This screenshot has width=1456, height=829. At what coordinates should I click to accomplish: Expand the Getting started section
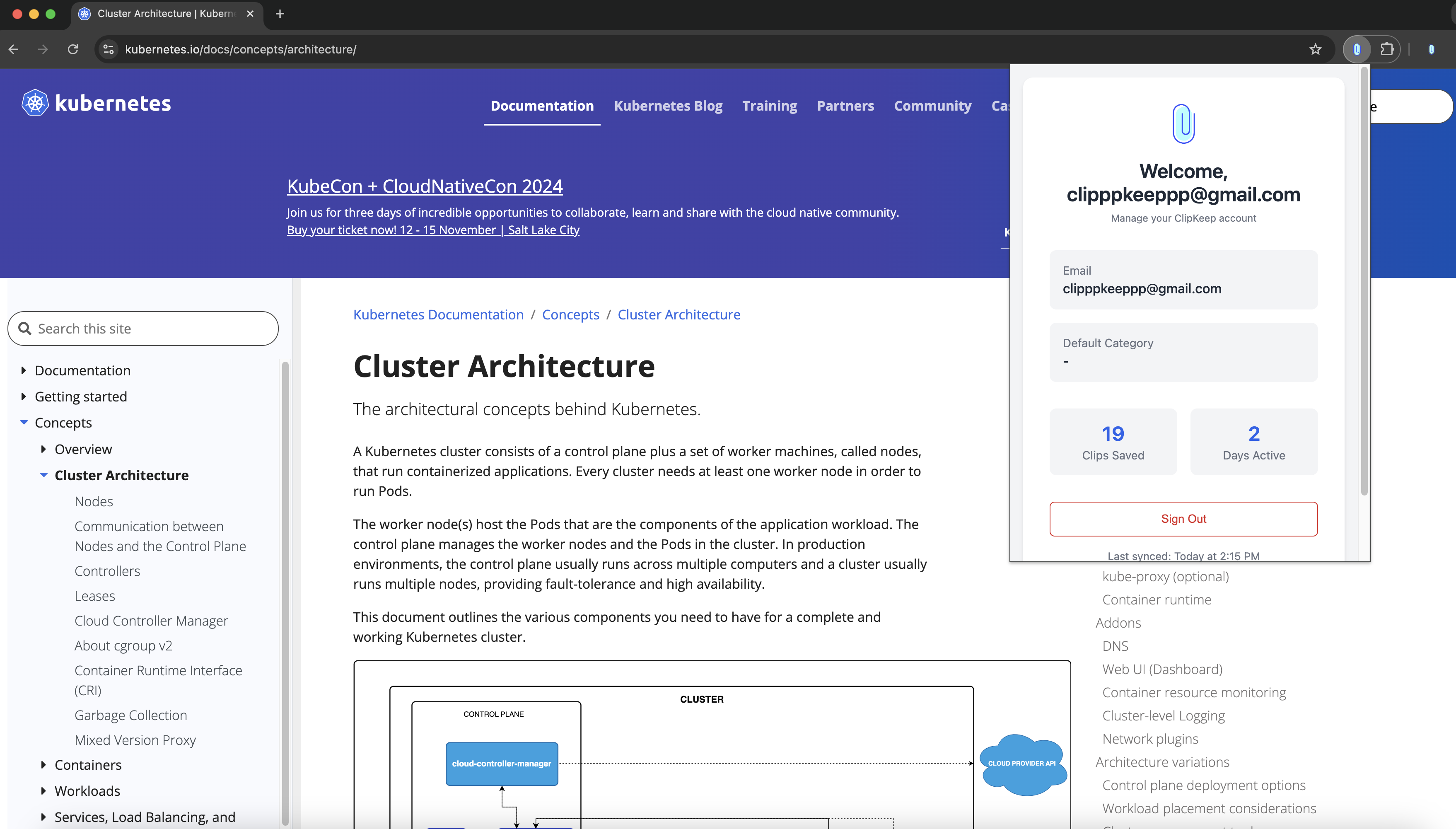pos(23,397)
